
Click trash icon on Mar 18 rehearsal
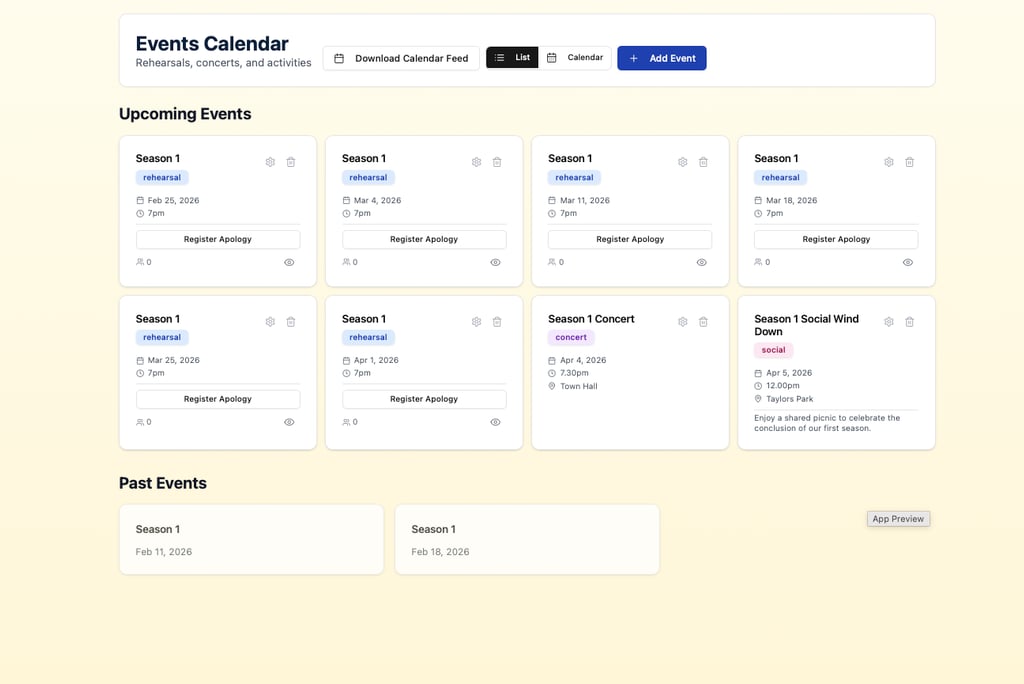pyautogui.click(x=910, y=162)
